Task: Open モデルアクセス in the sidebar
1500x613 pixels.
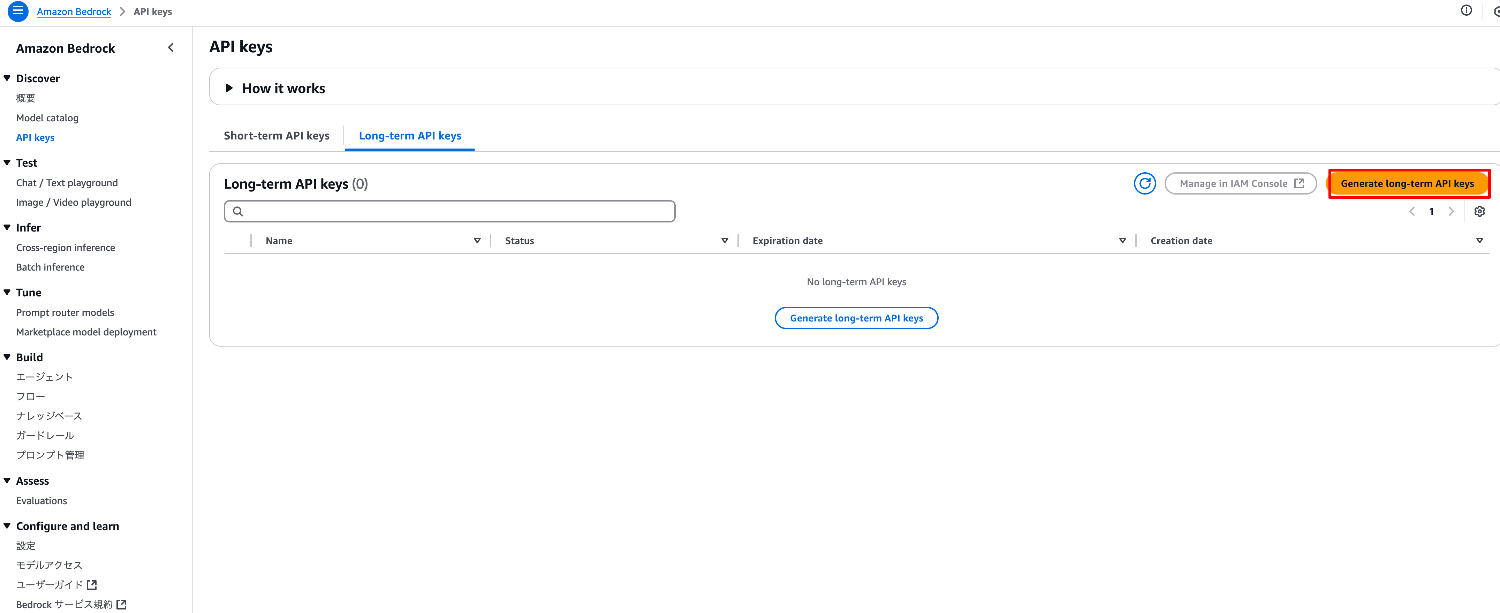Action: pos(49,565)
